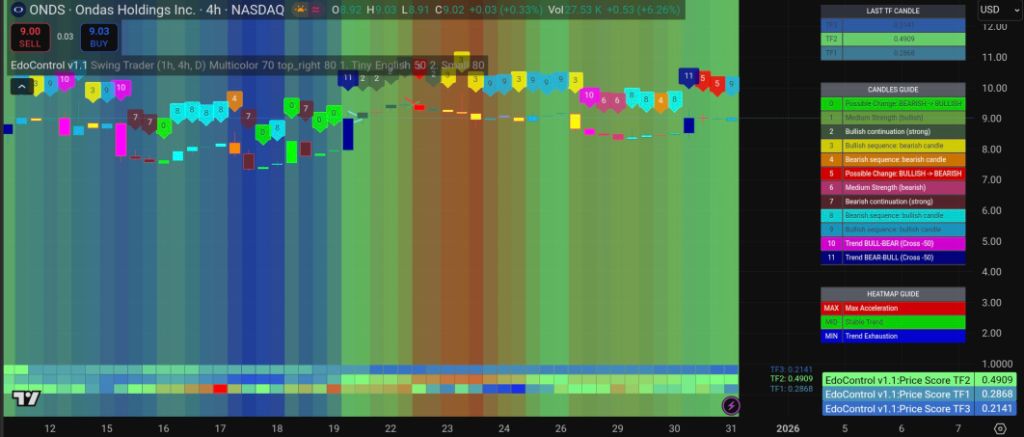Click 'Bullish continuation (strong)' guide row
1024x437 pixels.
click(x=893, y=131)
